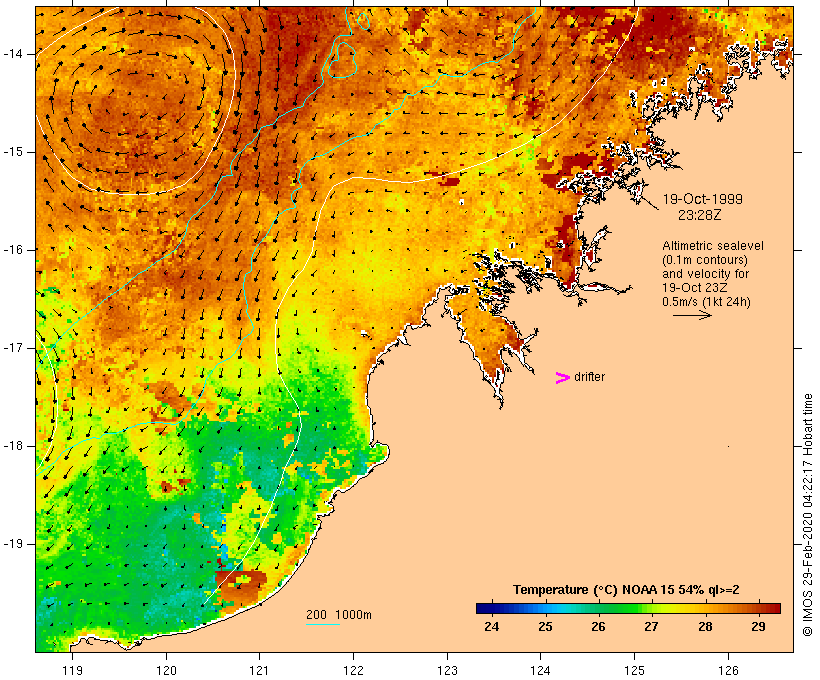Click the 'Temperature (°C) NOAA 15 54% ql>=2' title

point(626,590)
